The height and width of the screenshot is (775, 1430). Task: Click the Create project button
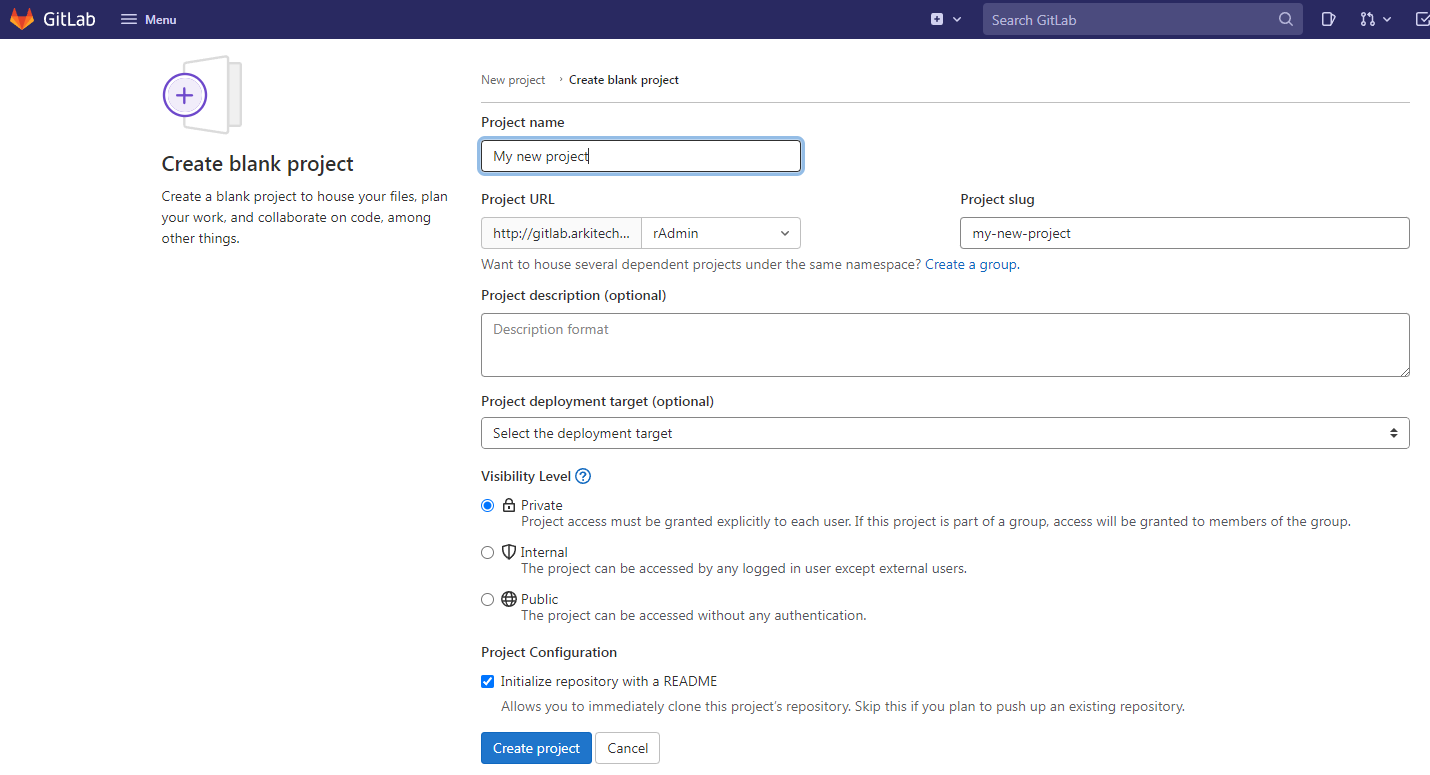tap(536, 747)
